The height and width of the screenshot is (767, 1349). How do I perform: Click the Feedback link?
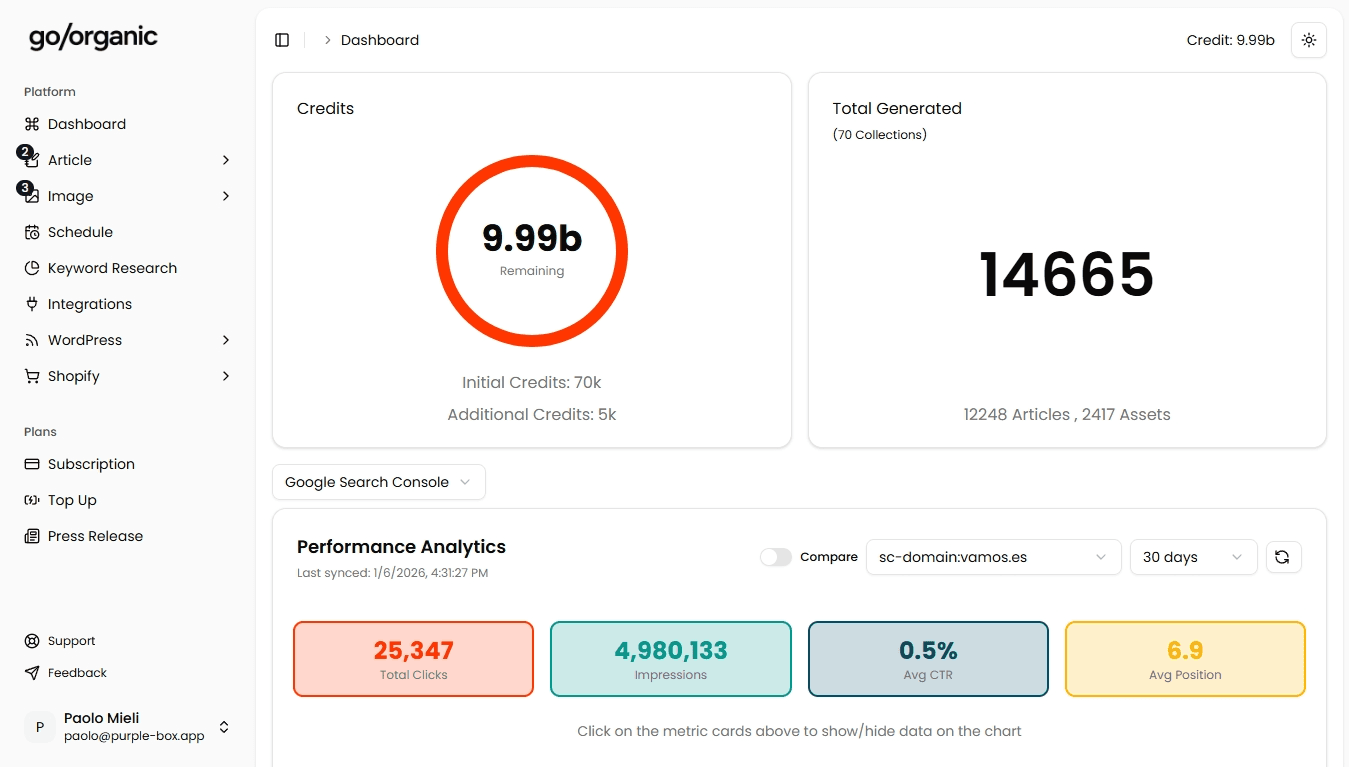coord(77,673)
